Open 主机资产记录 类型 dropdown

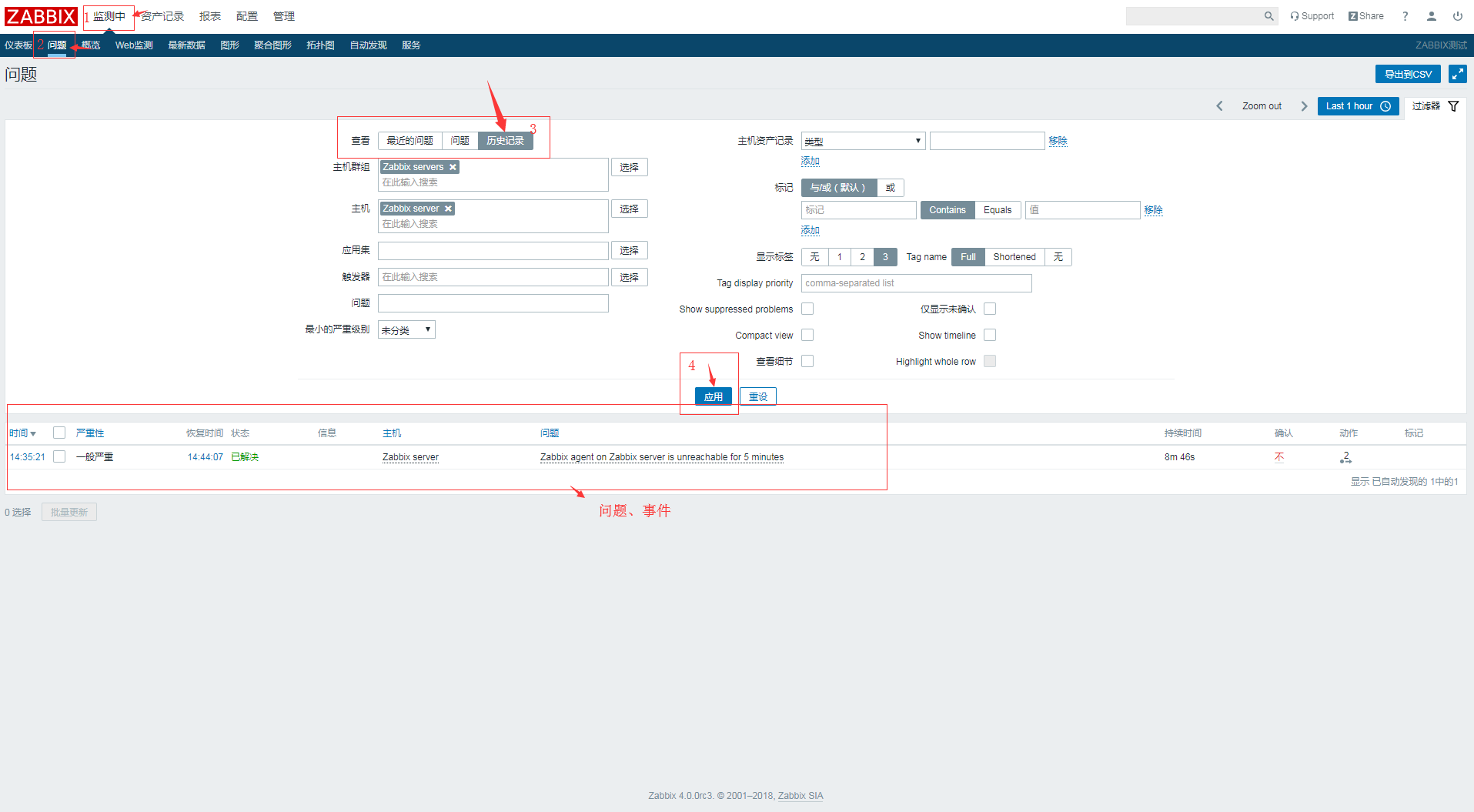click(863, 141)
